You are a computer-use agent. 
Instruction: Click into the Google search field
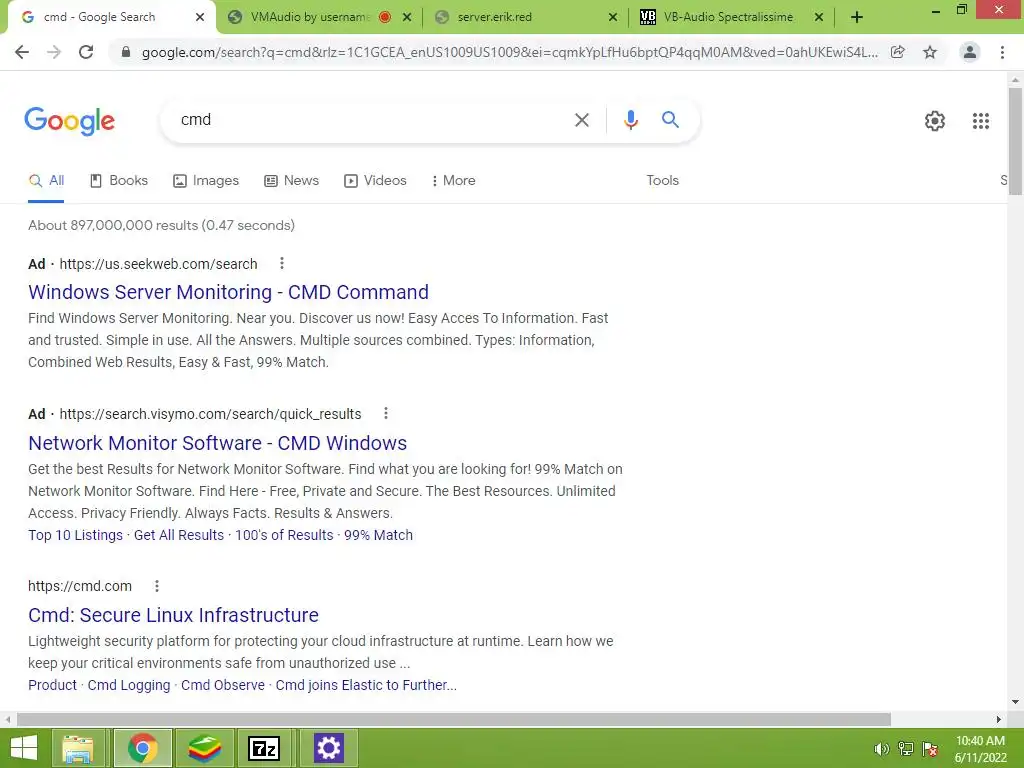coord(372,120)
